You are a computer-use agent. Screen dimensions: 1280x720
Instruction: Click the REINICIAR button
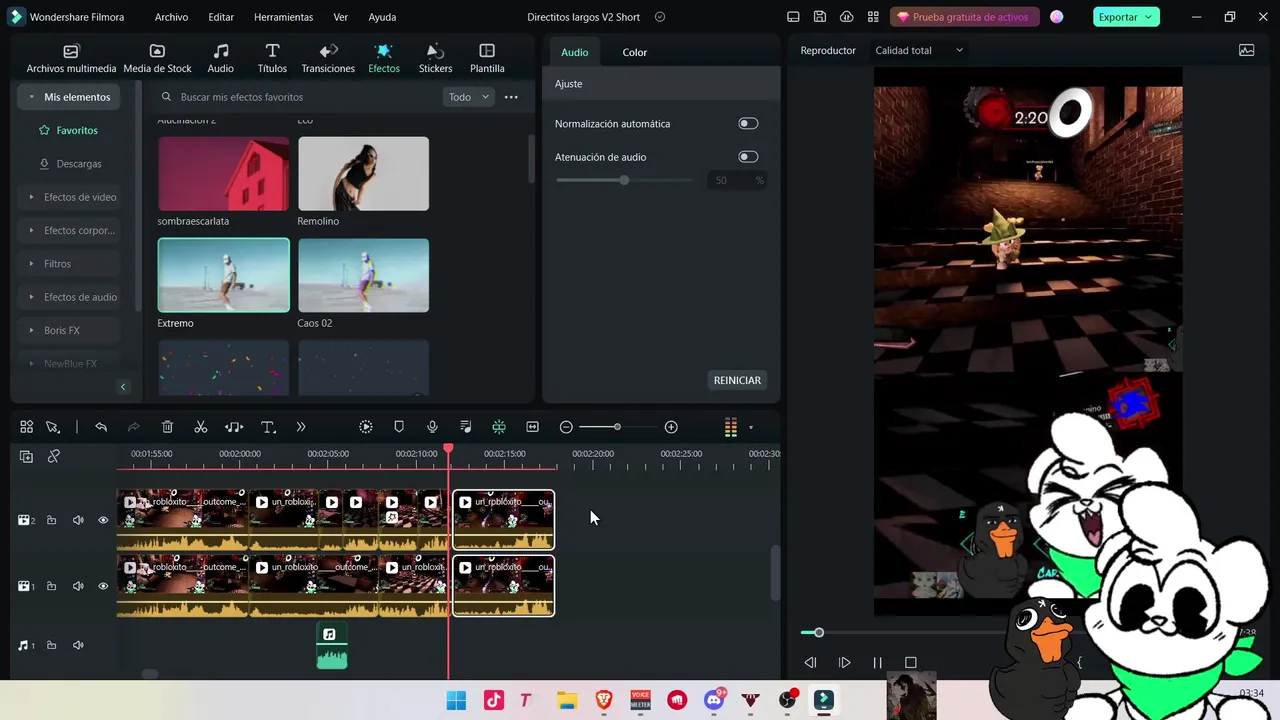(x=738, y=380)
